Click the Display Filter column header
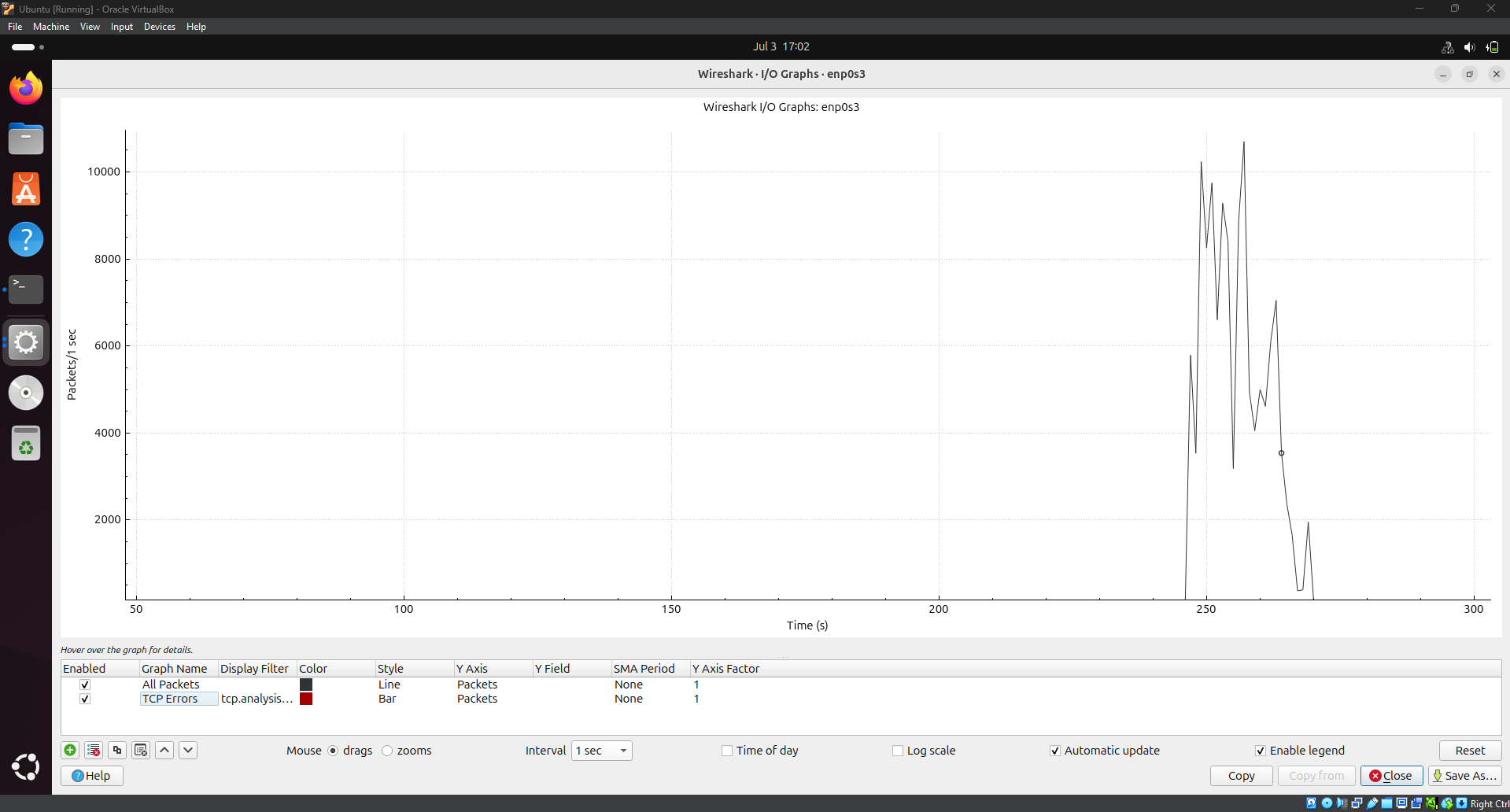1510x812 pixels. pos(257,669)
